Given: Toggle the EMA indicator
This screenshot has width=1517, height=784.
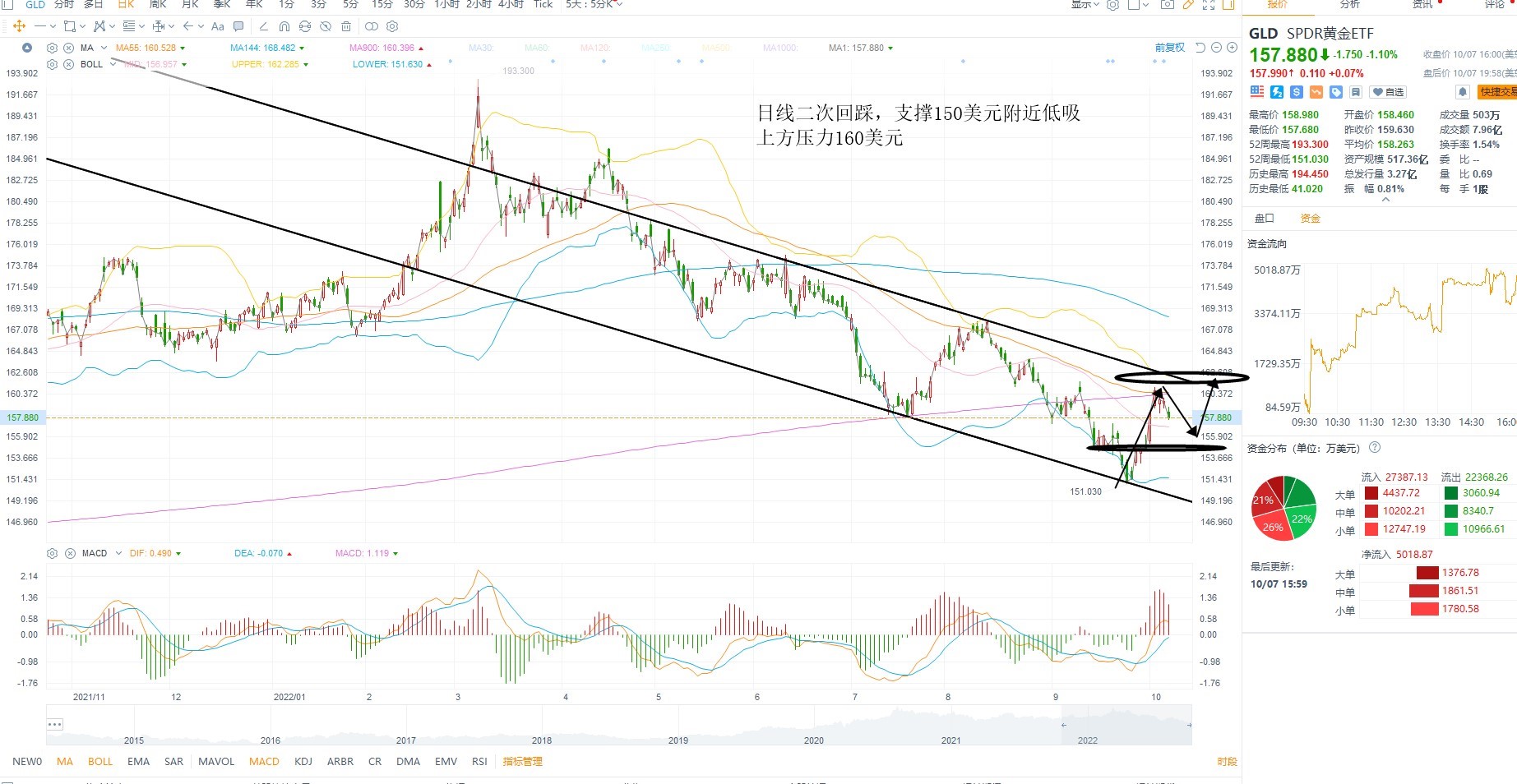Looking at the screenshot, I should pyautogui.click(x=138, y=762).
